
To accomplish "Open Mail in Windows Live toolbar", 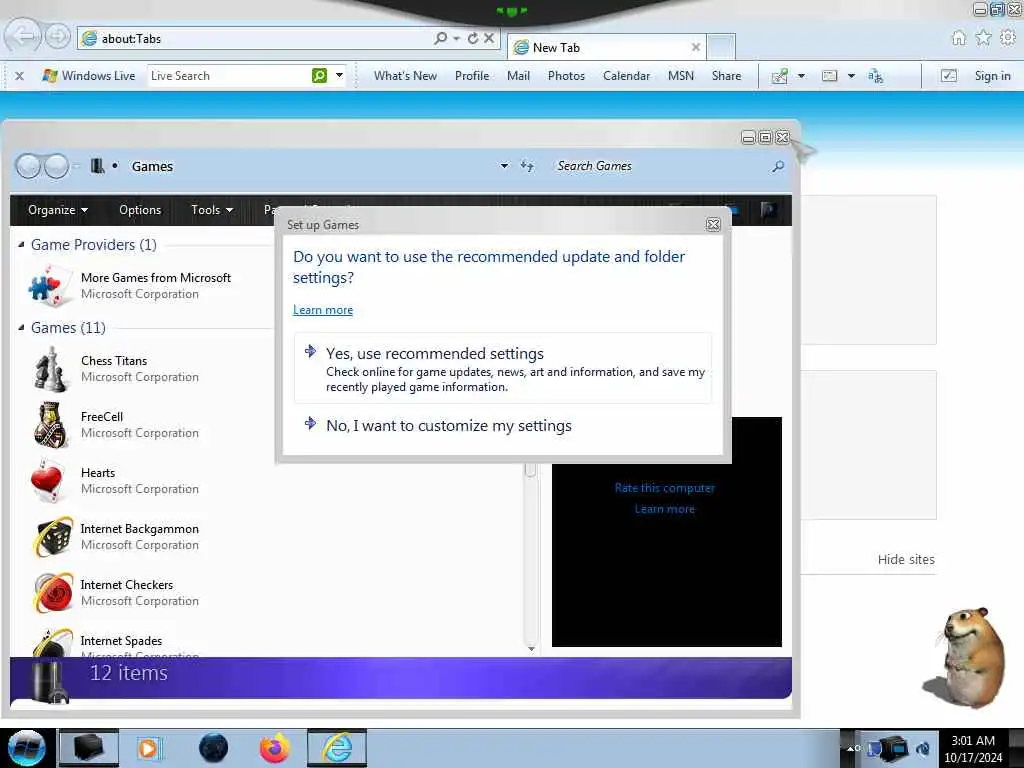I will (x=519, y=76).
